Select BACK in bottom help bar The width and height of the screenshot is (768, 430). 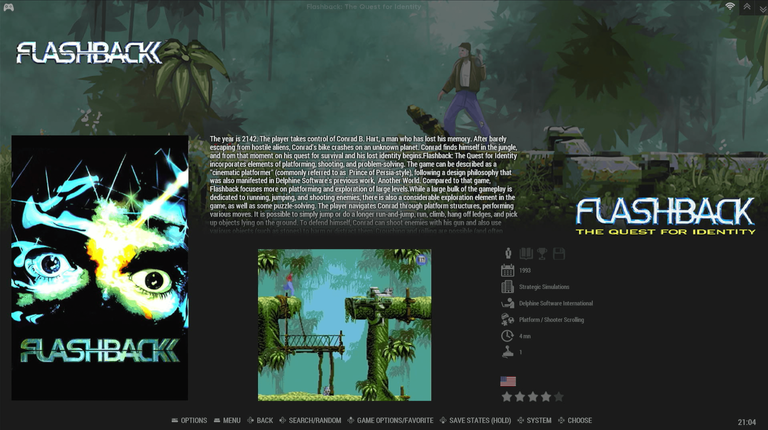point(265,420)
